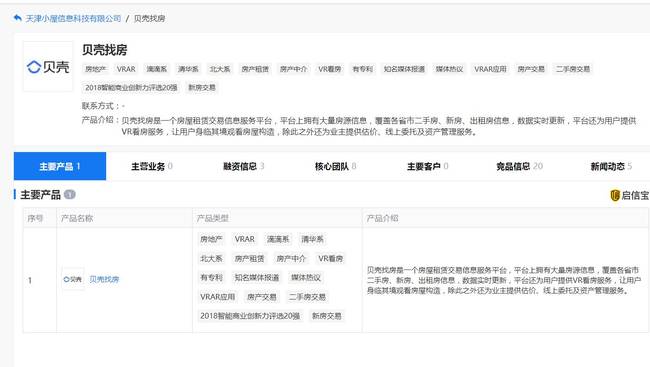Go to the 核心团队 tab
The width and height of the screenshot is (650, 367).
335,166
